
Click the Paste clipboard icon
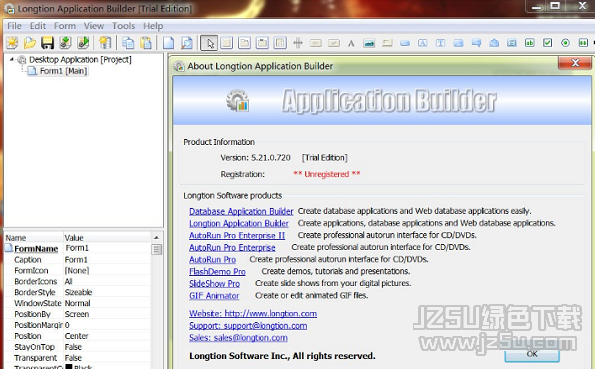pyautogui.click(x=146, y=43)
